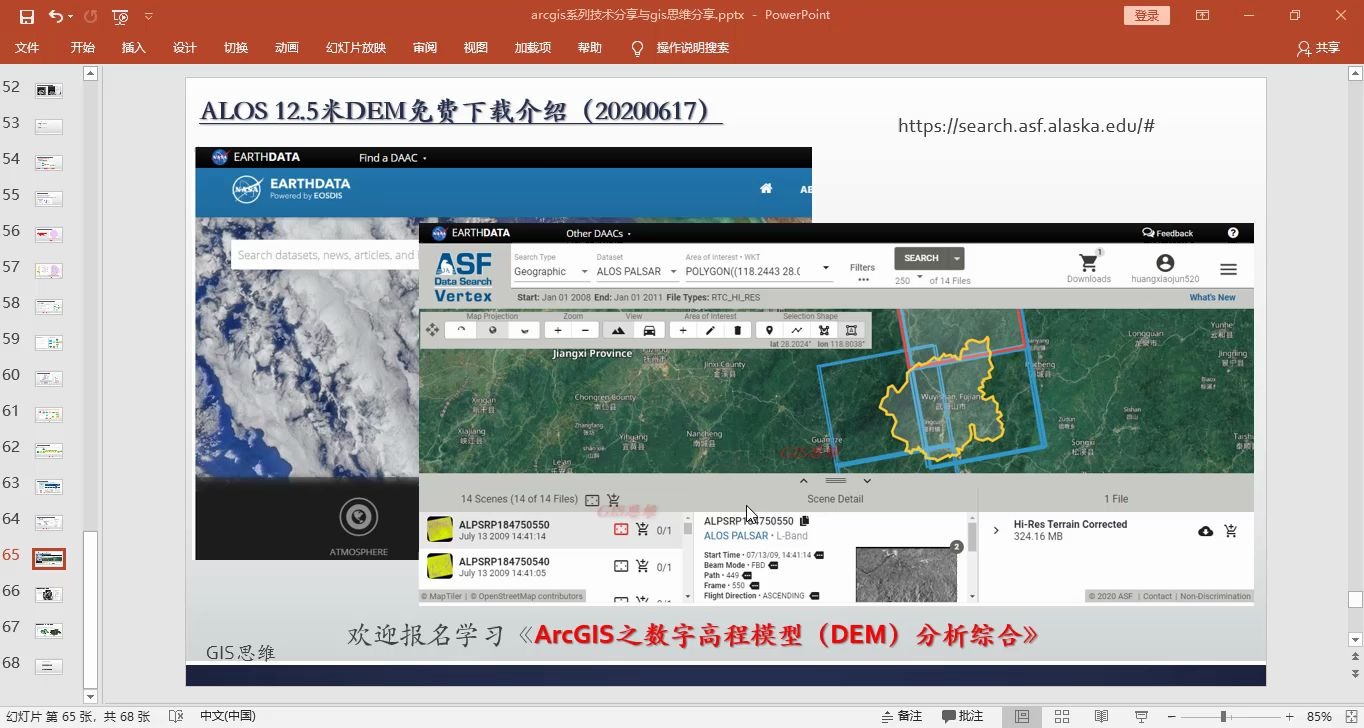Toggle the 批注 comments pane
The height and width of the screenshot is (728, 1364).
pyautogui.click(x=962, y=716)
